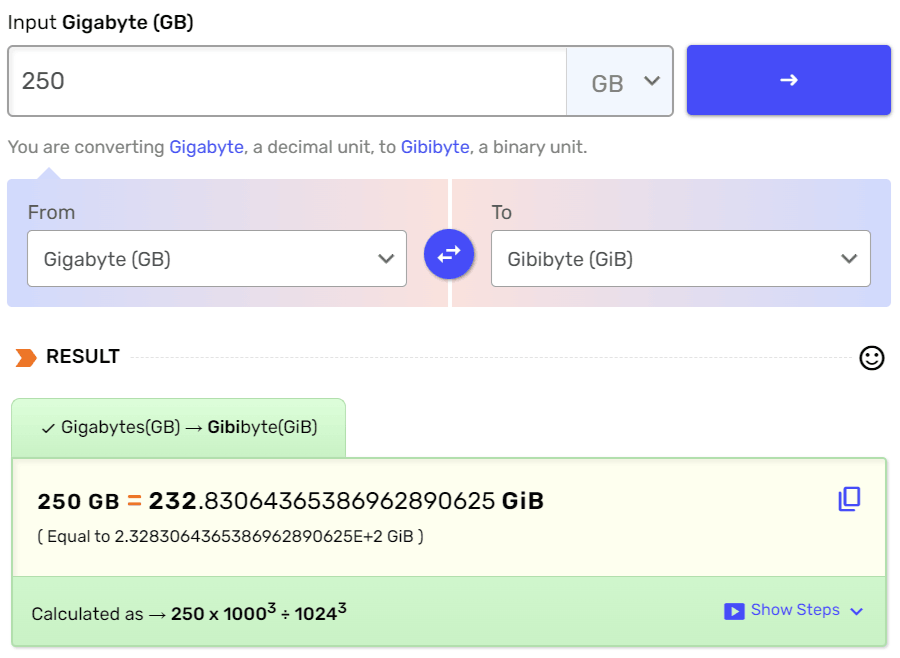Viewport: 900px width, 658px height.
Task: Click the Show Steps link
Action: click(x=795, y=610)
